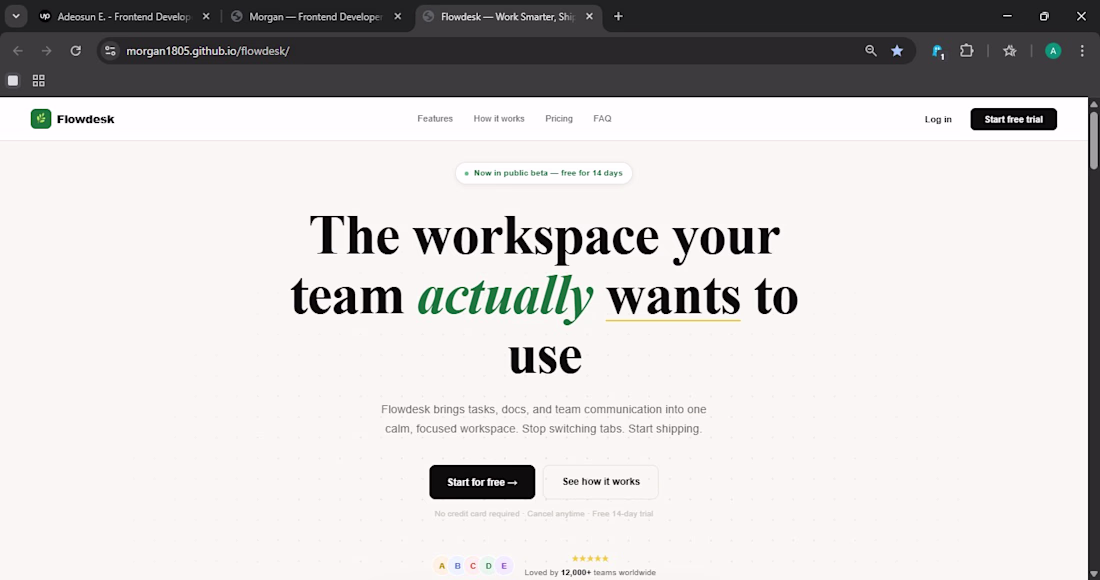Open the tab search dropdown arrow
The image size is (1100, 580).
(15, 16)
